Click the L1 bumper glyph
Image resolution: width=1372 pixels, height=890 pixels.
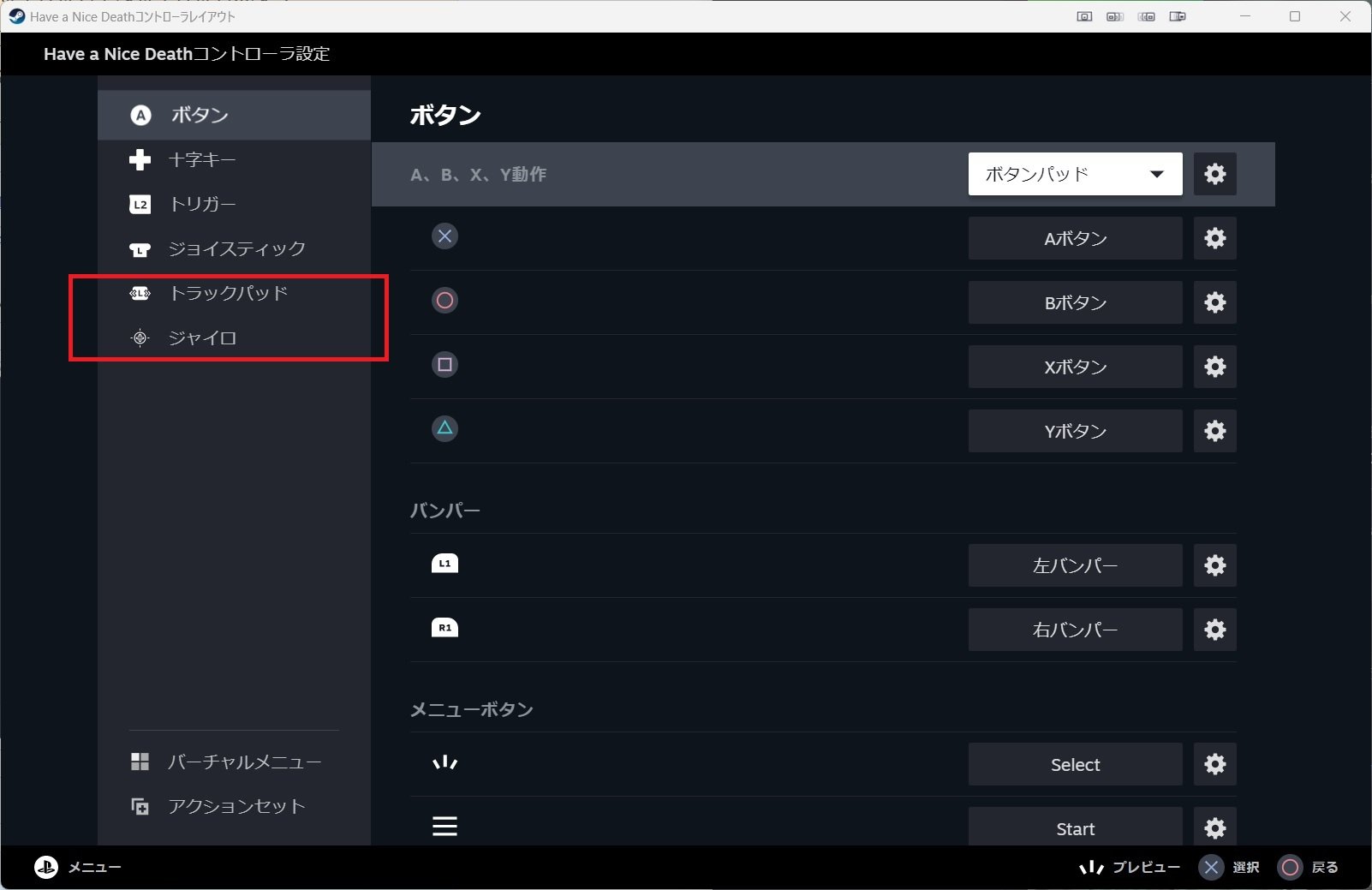coord(444,563)
